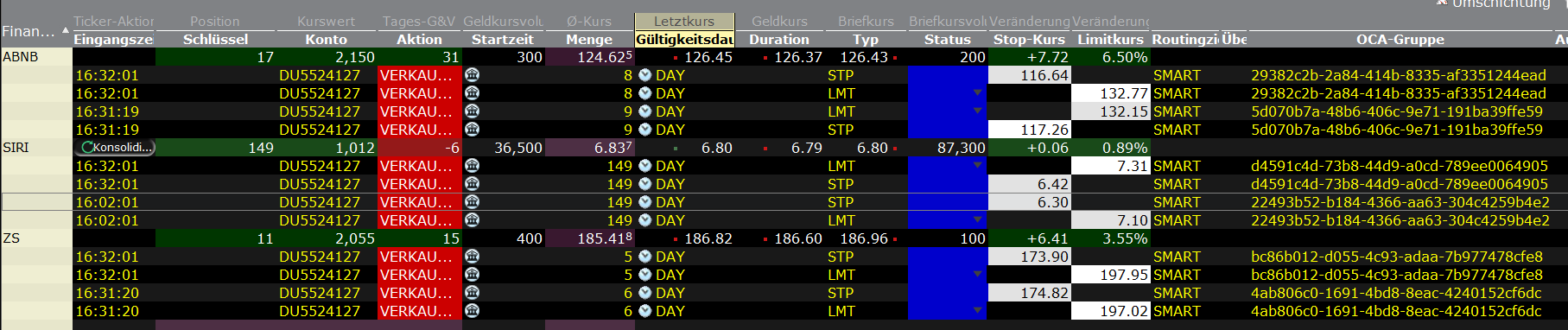Click the Umschichtung icon at top right
Viewport: 1568px width, 330px height.
[x=1441, y=3]
